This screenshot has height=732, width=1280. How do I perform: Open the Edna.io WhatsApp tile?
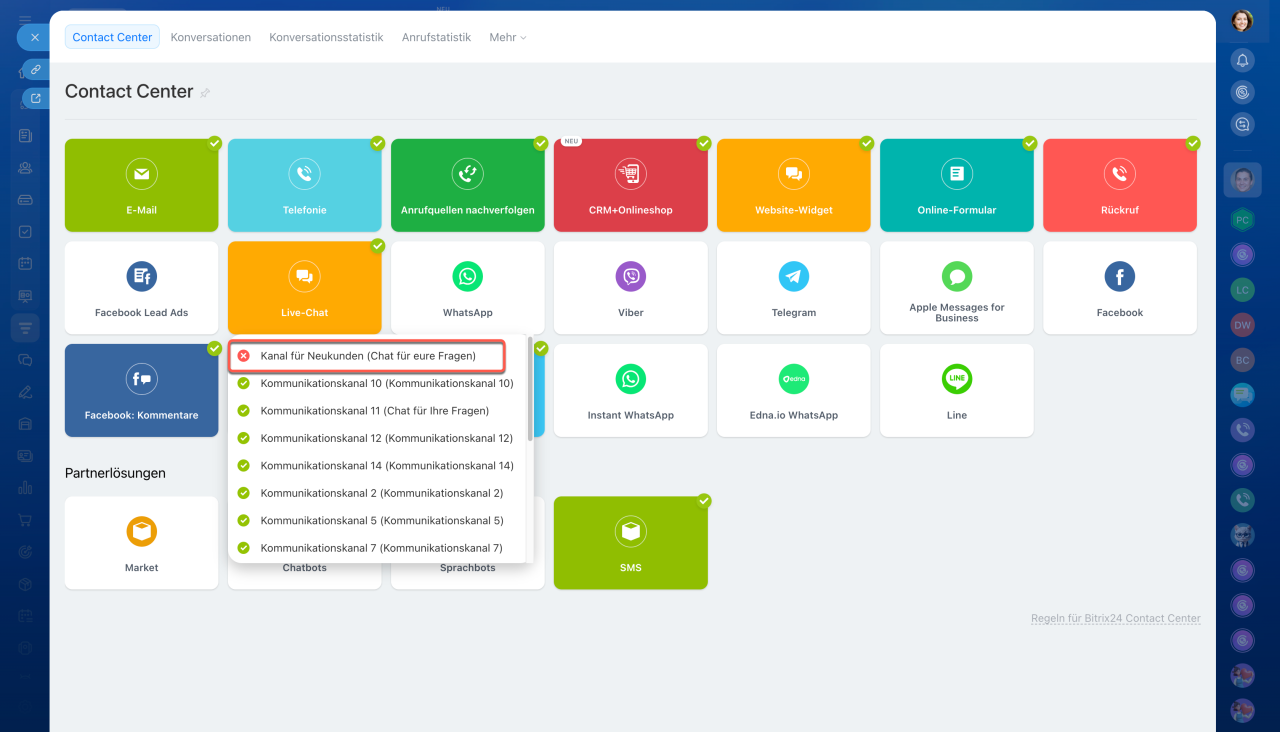(x=793, y=391)
